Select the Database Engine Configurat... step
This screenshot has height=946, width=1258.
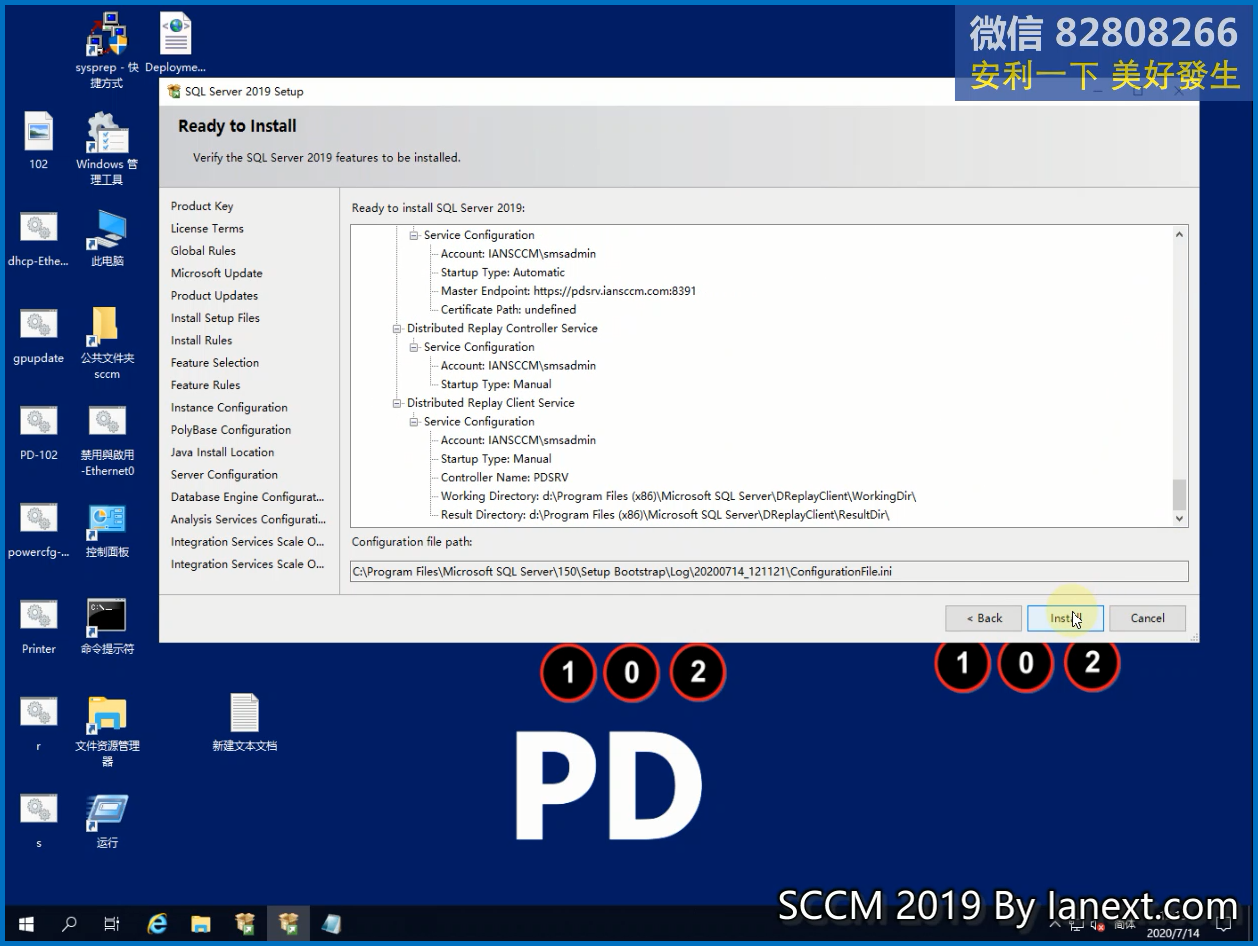pyautogui.click(x=247, y=497)
